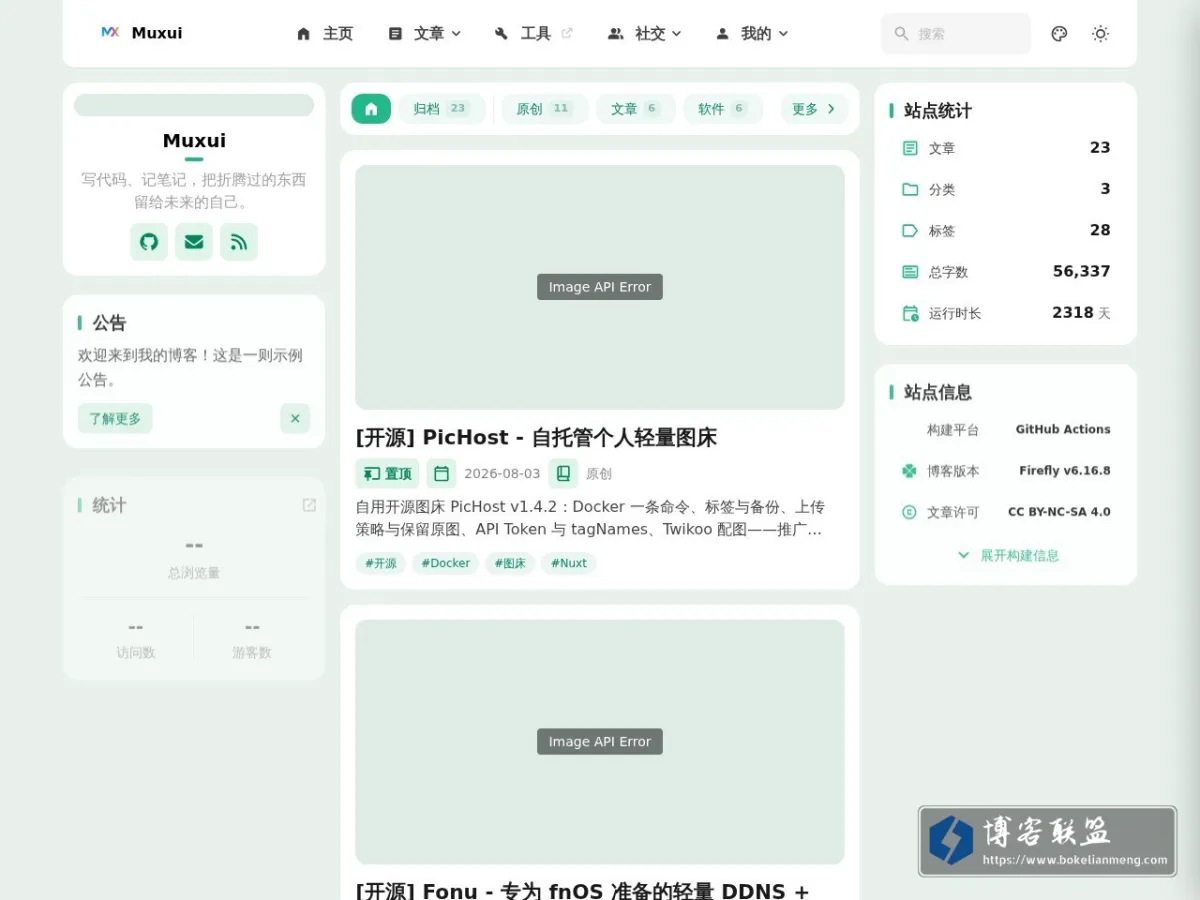The height and width of the screenshot is (900, 1200).
Task: Click the 2318 天 uptime value
Action: (1081, 313)
